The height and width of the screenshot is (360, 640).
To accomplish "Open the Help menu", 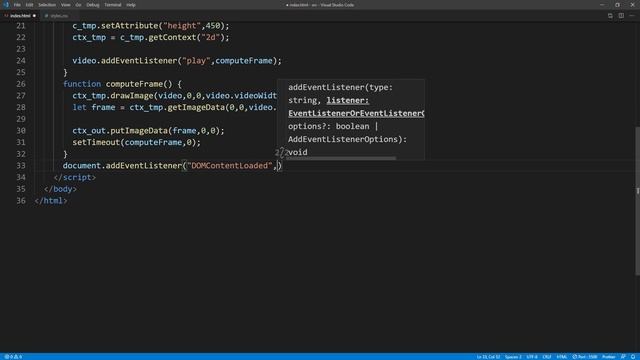I will pos(131,5).
